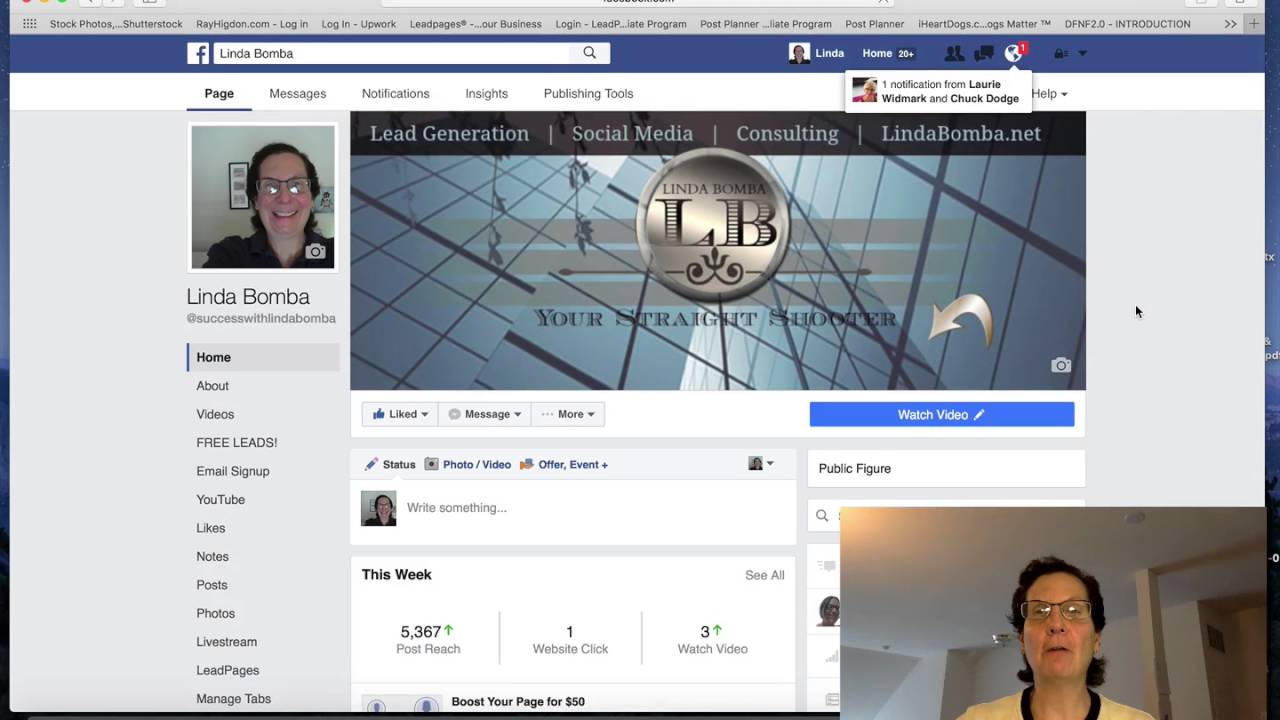Click the search magnifier button

click(x=590, y=53)
